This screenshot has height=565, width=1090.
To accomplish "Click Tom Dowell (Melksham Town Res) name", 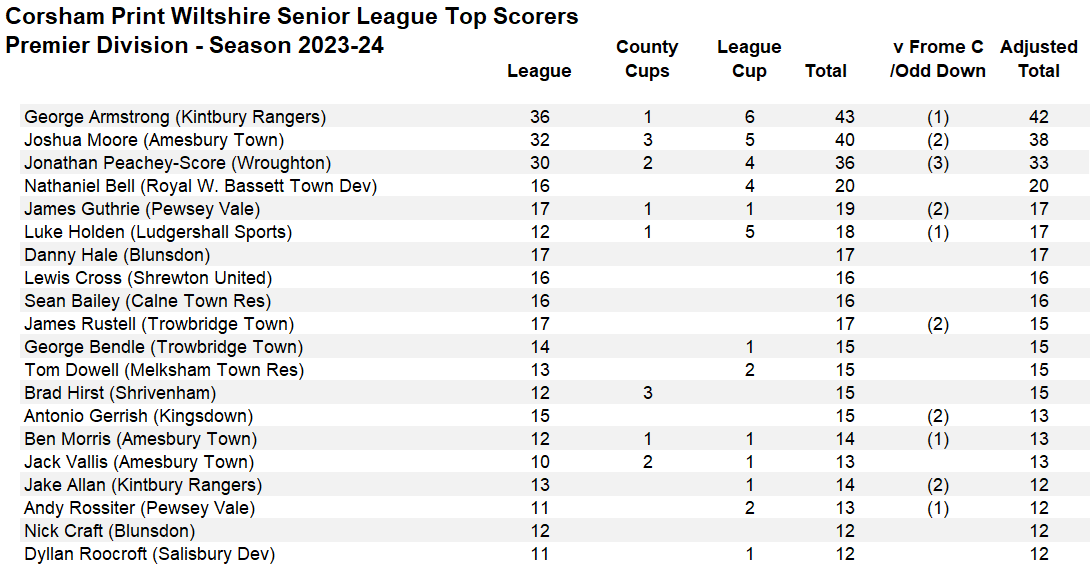I will 164,370.
